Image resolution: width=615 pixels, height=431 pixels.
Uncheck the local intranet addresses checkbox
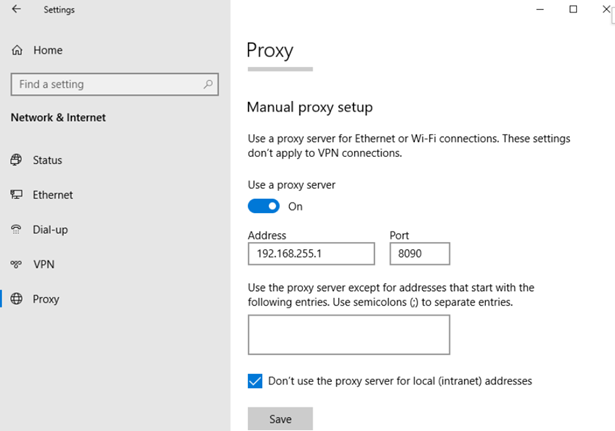coord(255,381)
